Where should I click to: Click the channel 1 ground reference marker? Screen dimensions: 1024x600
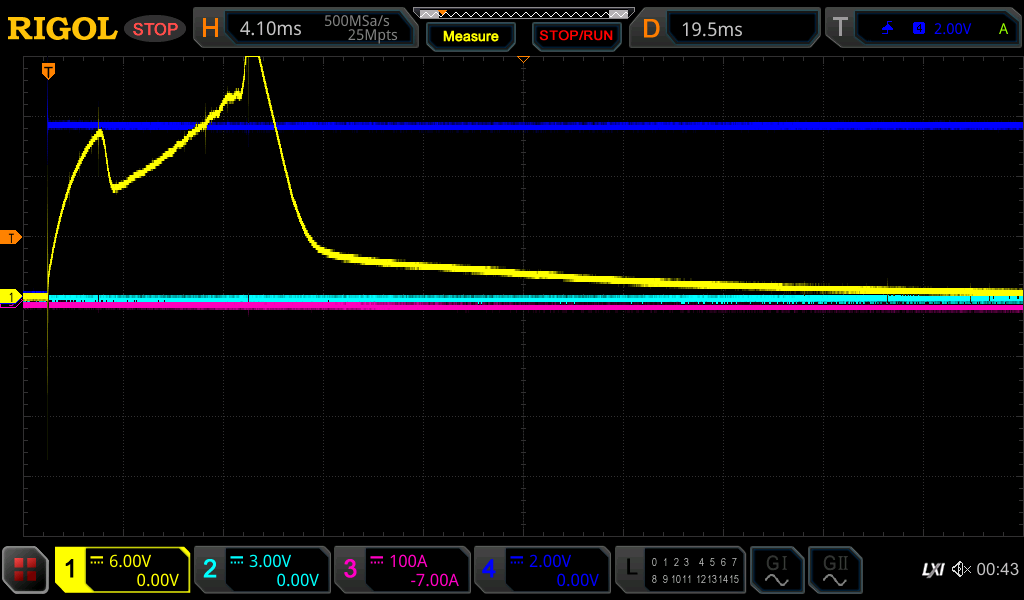pos(11,297)
